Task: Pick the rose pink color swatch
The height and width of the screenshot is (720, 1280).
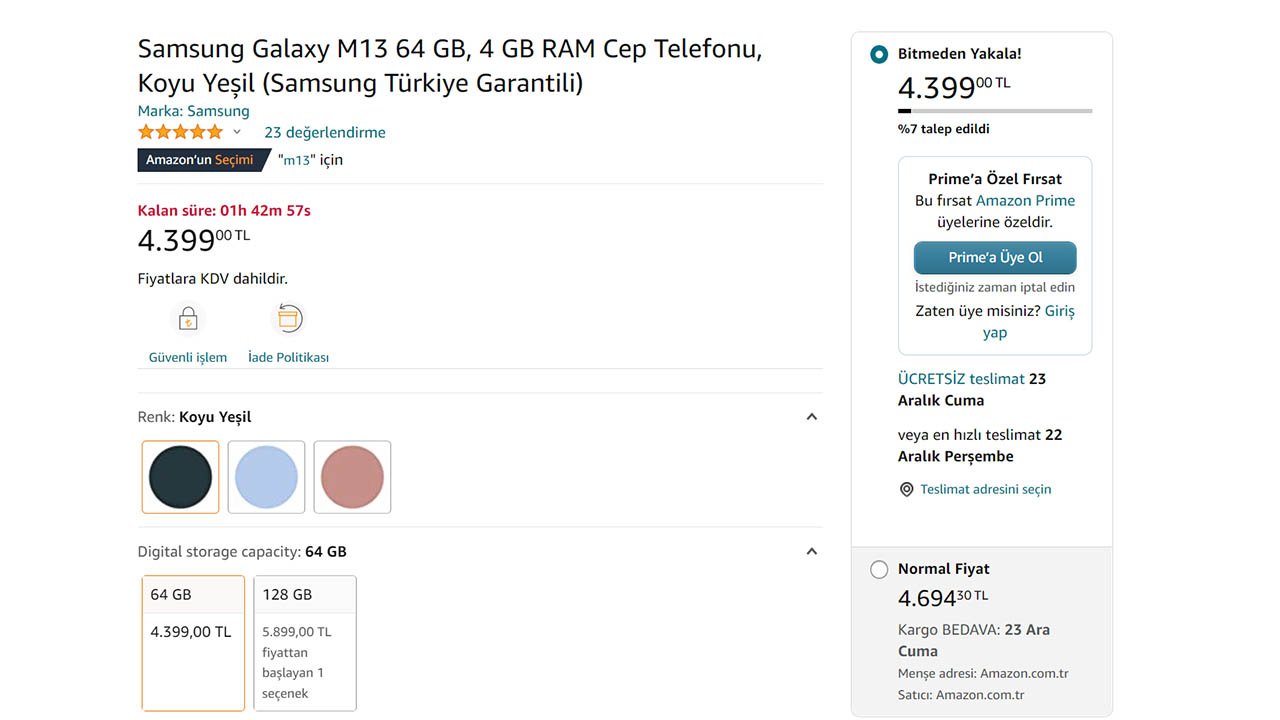Action: click(352, 477)
